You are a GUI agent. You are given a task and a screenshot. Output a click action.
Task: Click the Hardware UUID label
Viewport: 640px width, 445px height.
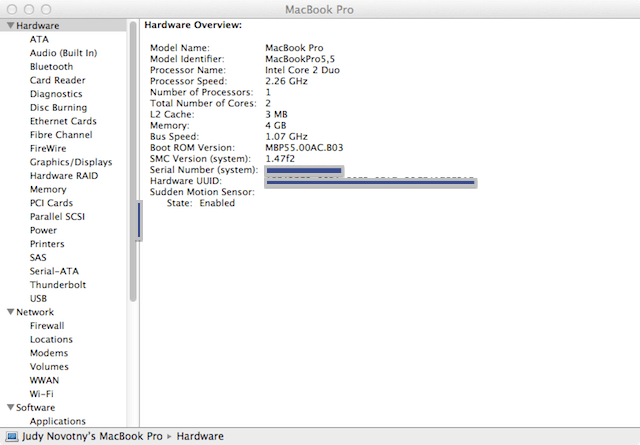(186, 181)
